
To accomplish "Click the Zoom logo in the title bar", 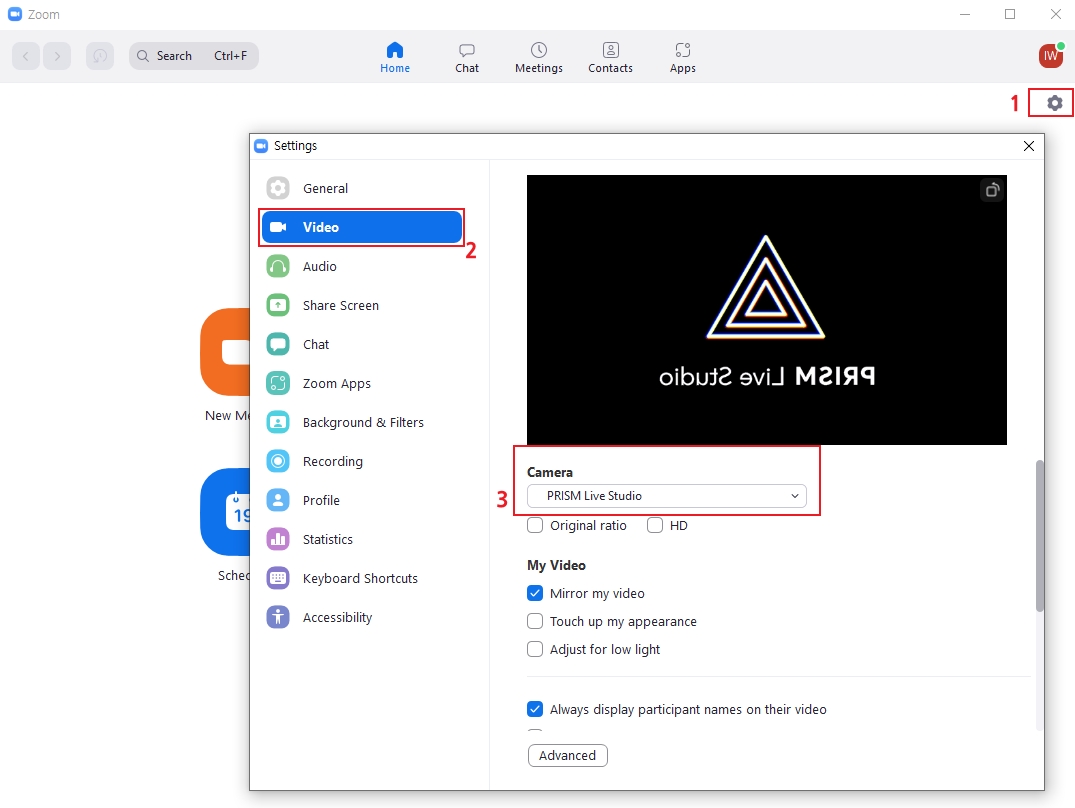I will point(15,14).
